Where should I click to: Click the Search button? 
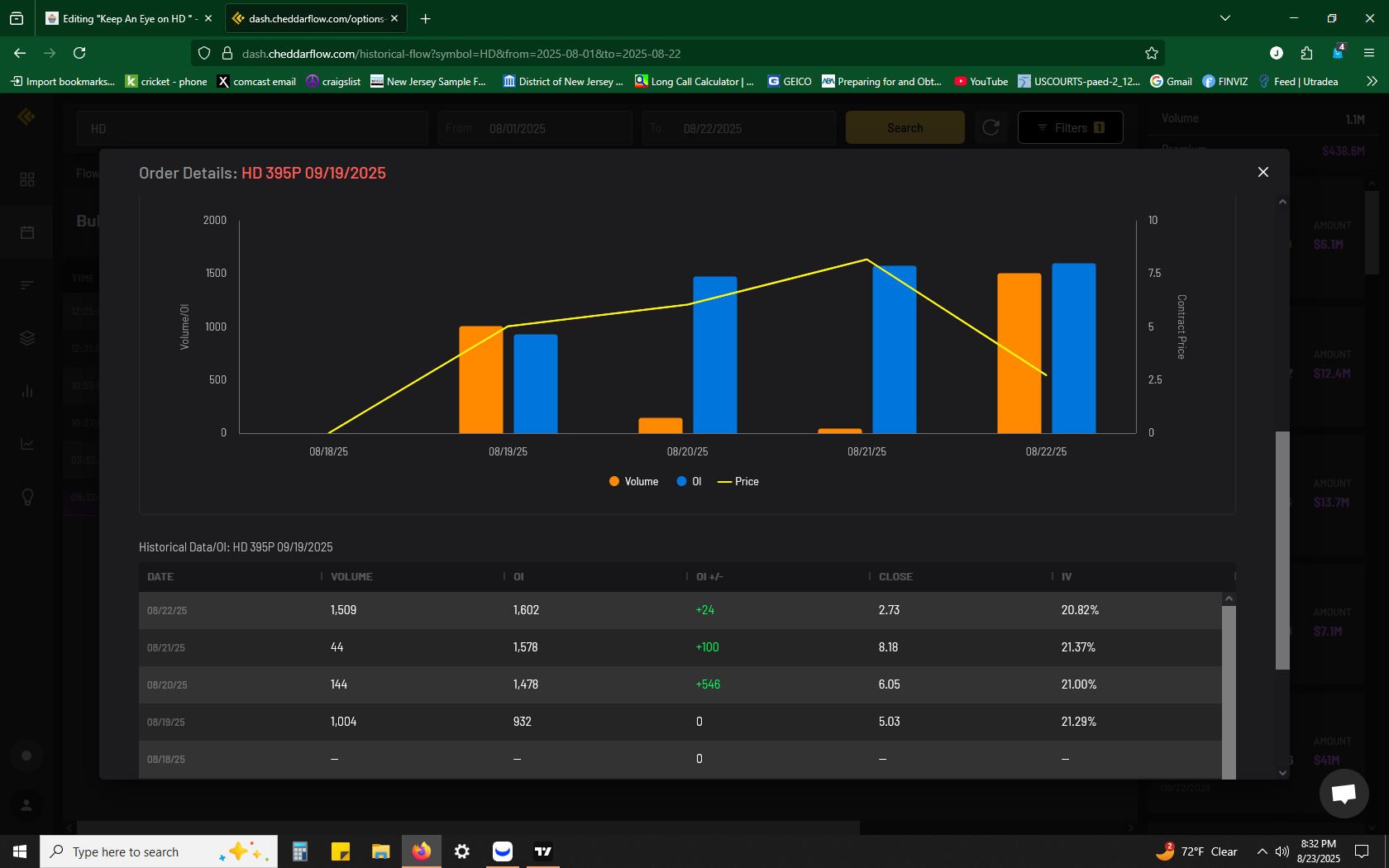(905, 127)
